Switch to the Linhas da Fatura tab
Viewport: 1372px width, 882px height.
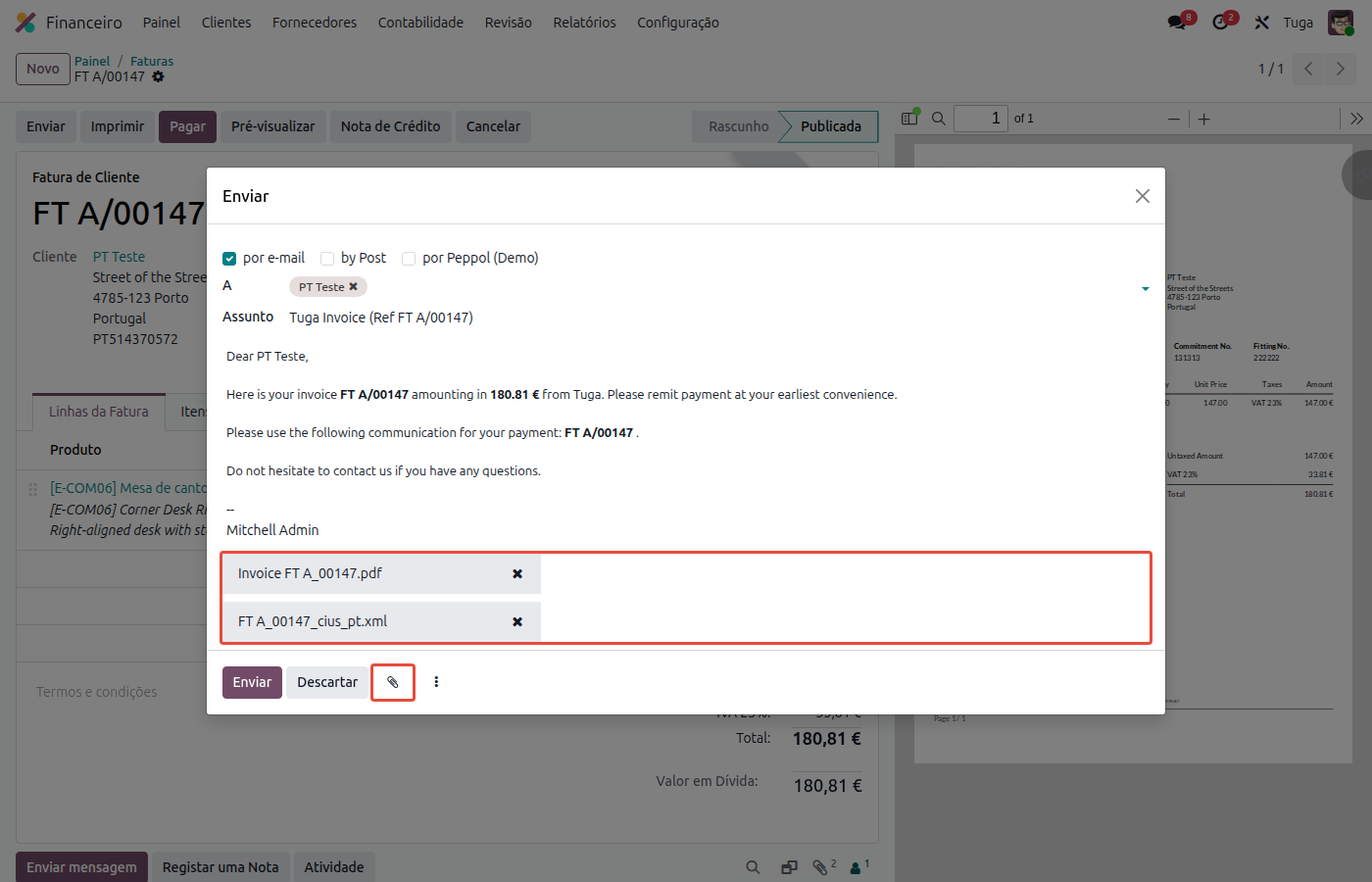pyautogui.click(x=99, y=412)
